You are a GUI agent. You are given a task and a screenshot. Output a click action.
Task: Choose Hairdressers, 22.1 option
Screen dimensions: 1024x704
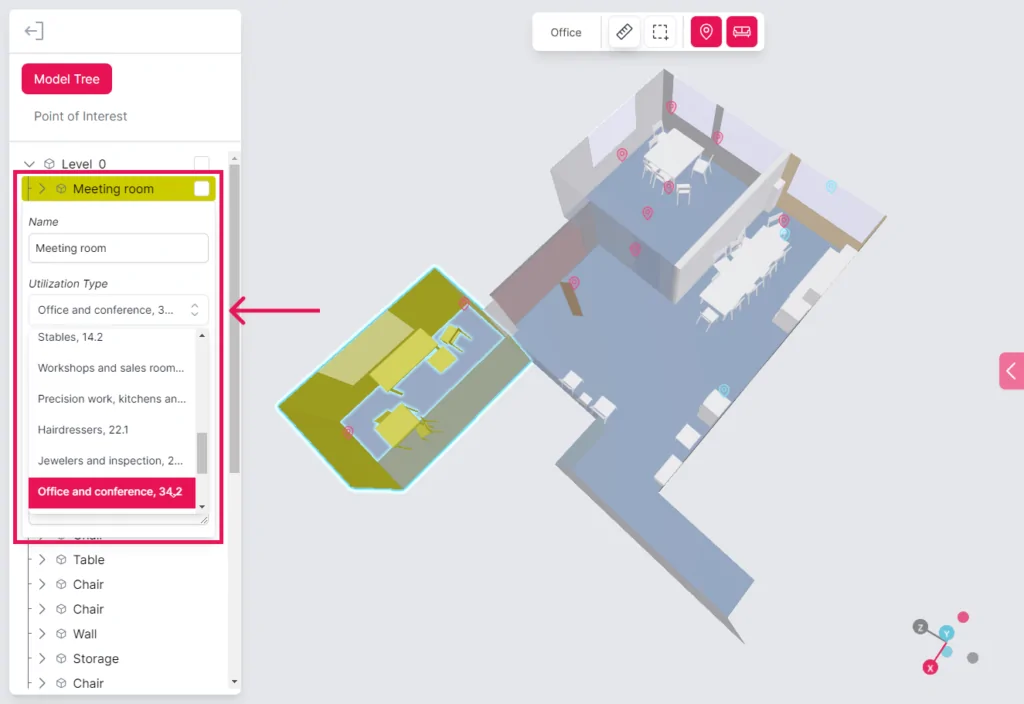[112, 430]
